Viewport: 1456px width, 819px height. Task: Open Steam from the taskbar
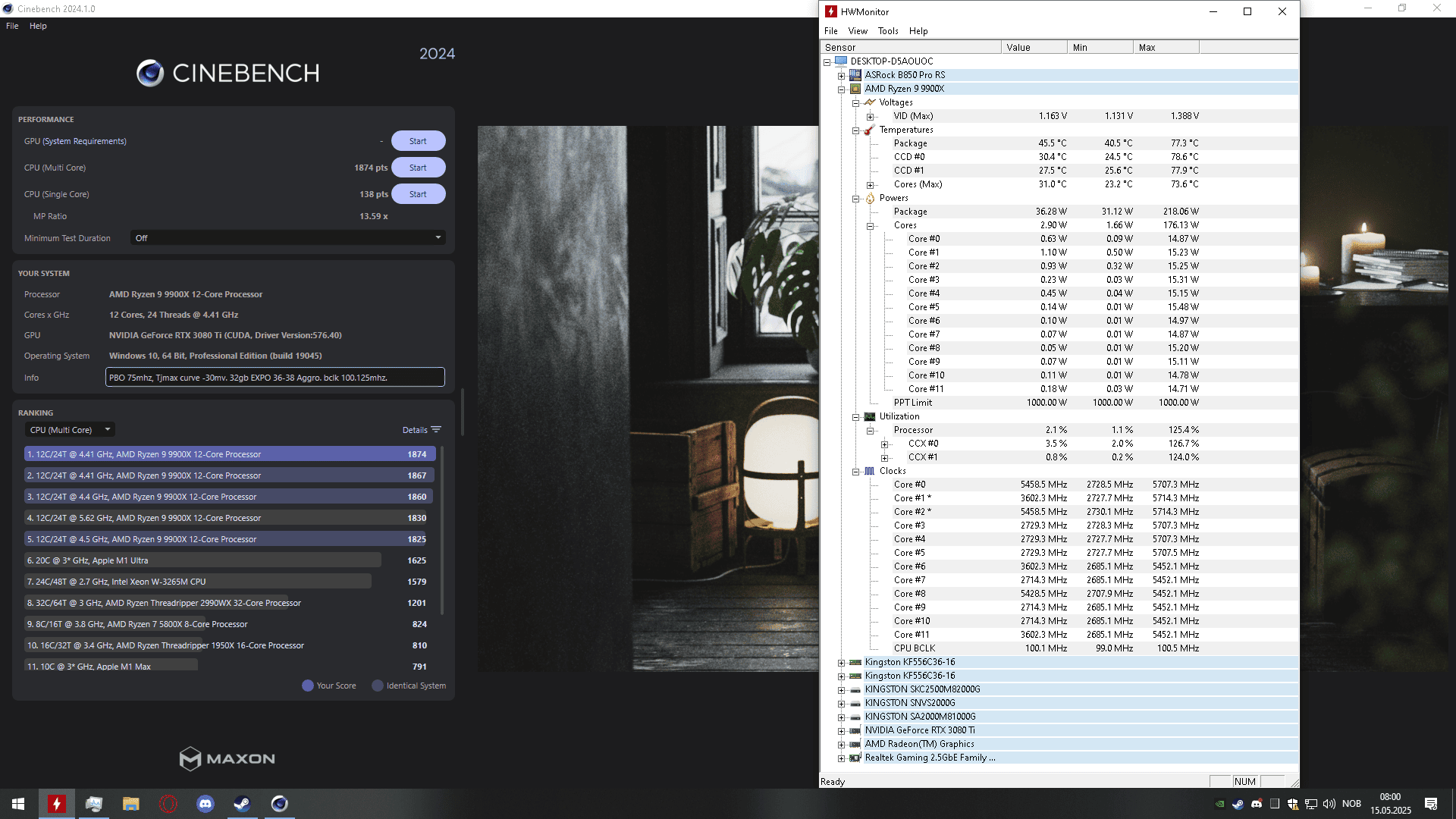[x=242, y=804]
